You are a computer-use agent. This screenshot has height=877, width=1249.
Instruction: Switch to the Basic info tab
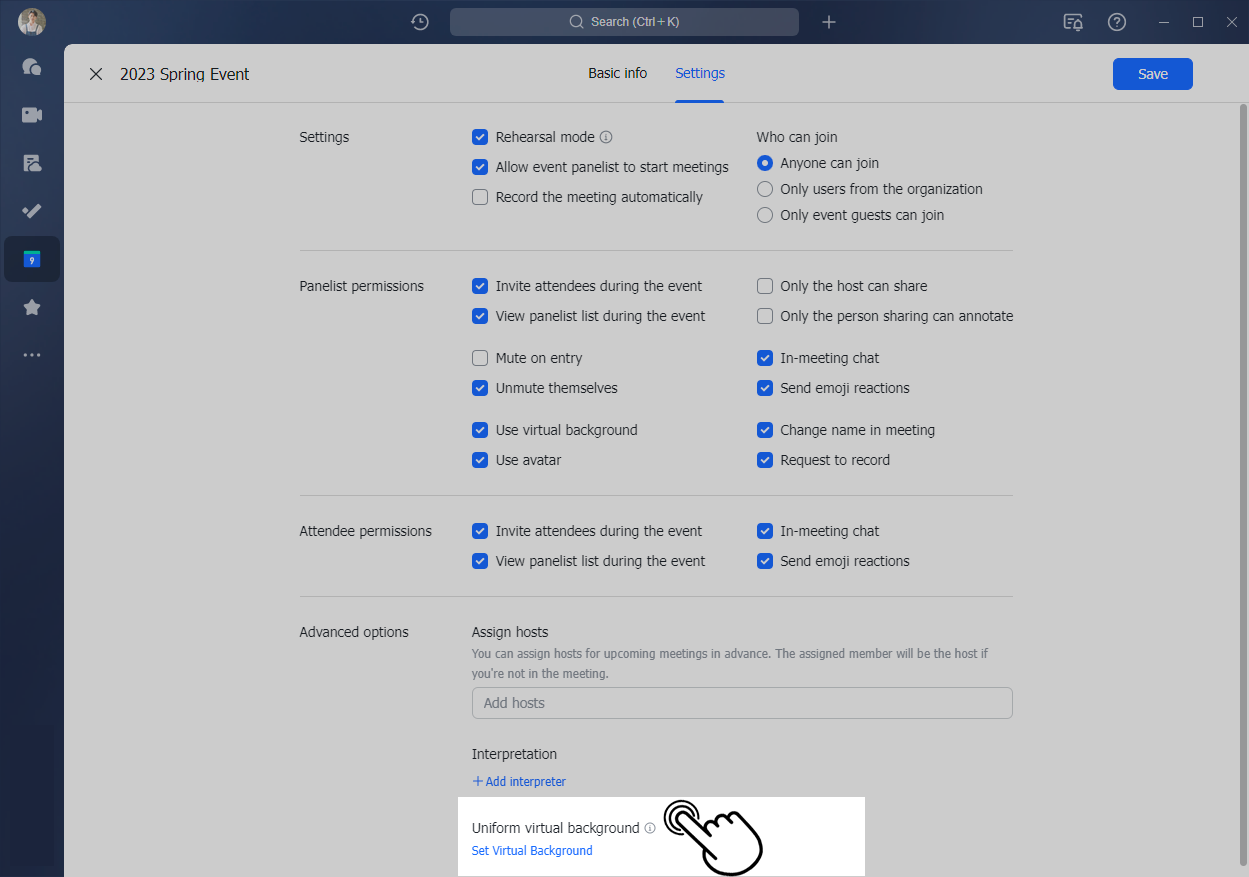(x=617, y=73)
